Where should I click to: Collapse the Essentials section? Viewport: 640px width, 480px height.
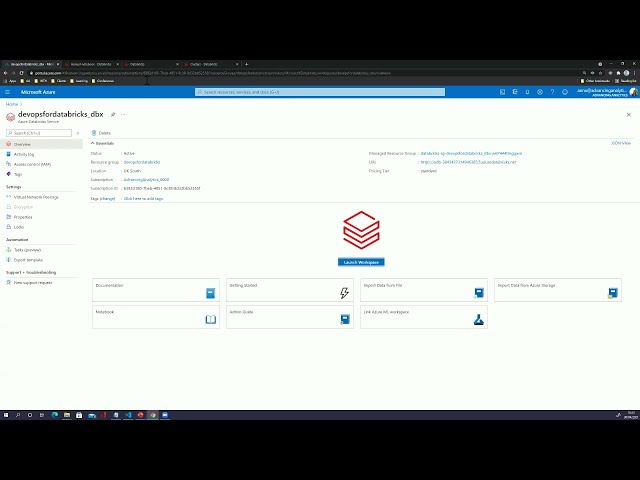pyautogui.click(x=102, y=144)
